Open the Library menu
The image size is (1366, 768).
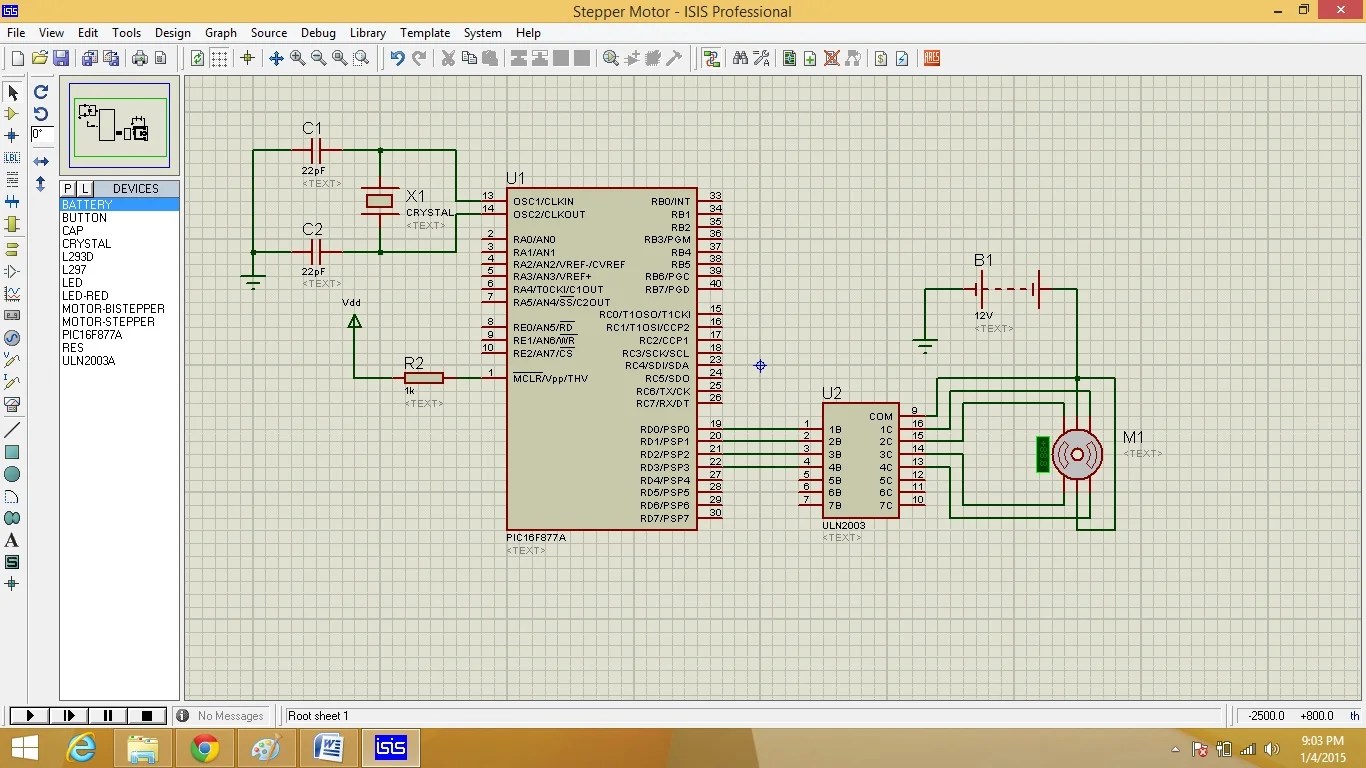coord(368,33)
